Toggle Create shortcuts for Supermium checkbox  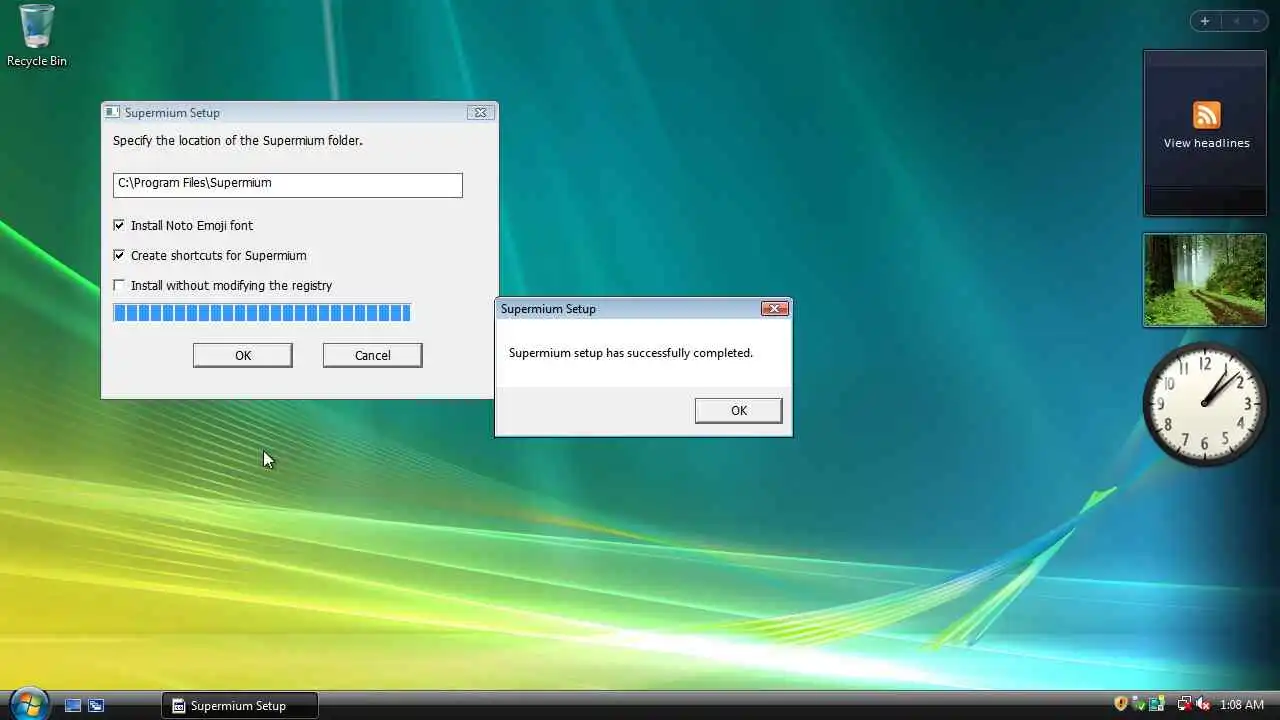pos(119,255)
